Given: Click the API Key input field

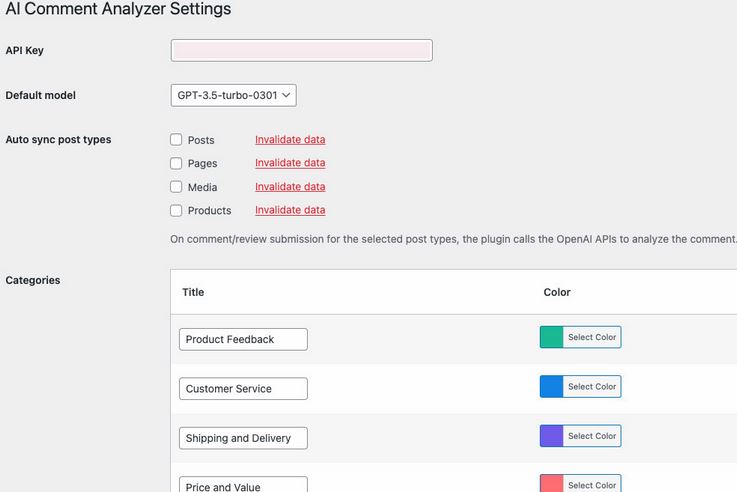Looking at the screenshot, I should coord(301,50).
